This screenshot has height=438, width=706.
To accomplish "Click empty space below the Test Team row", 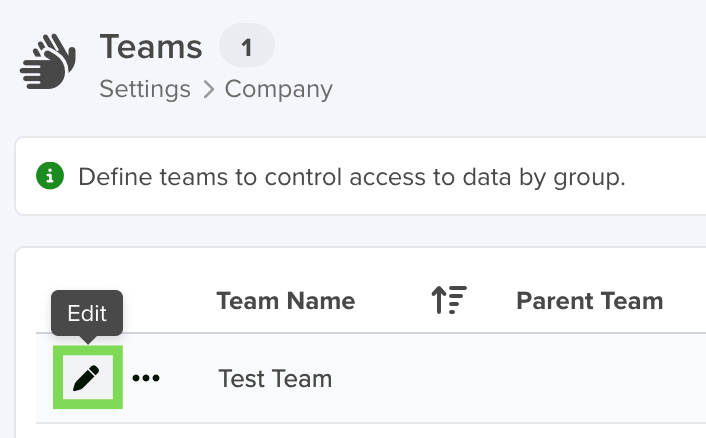I will pyautogui.click(x=360, y=430).
